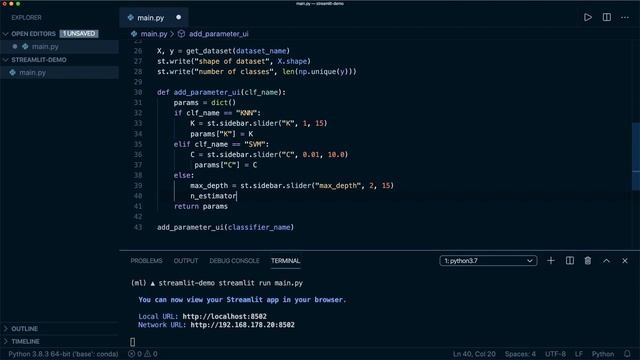Run the Python file with play icon
This screenshot has height=360, width=640.
coord(588,18)
